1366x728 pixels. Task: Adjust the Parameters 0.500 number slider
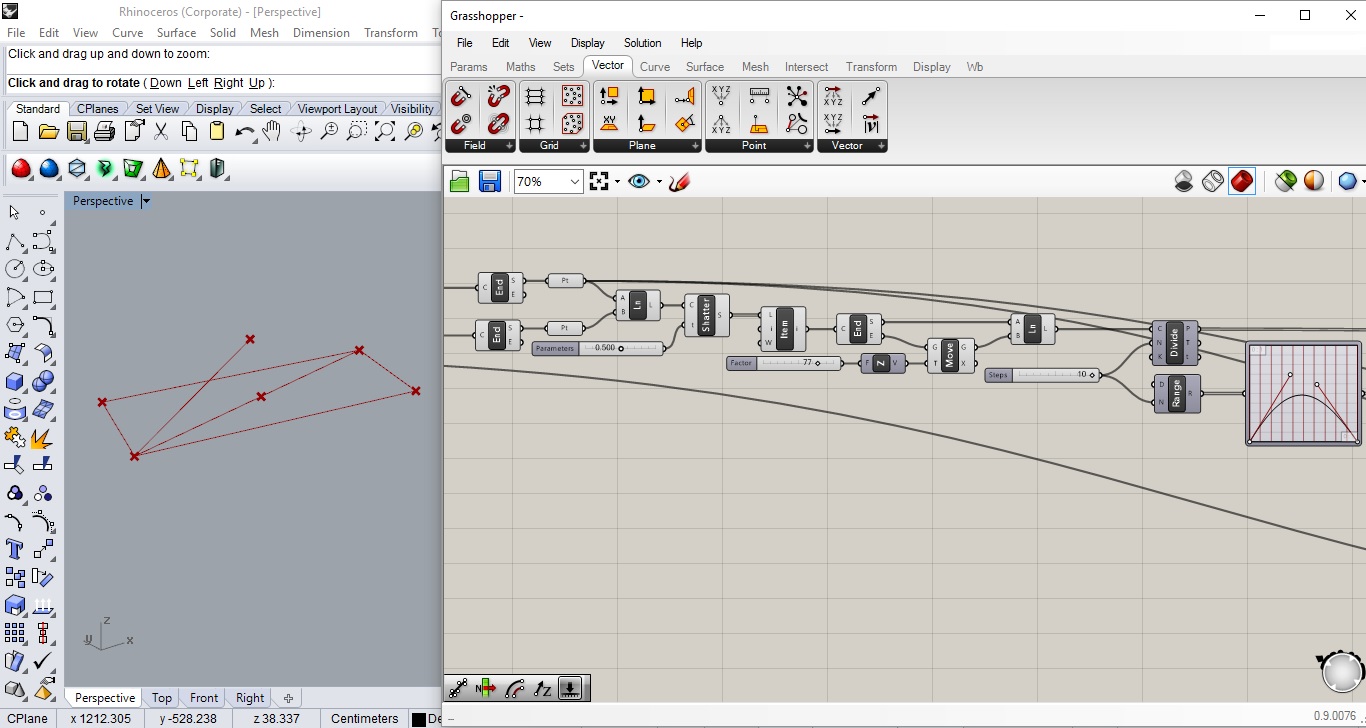click(x=598, y=348)
